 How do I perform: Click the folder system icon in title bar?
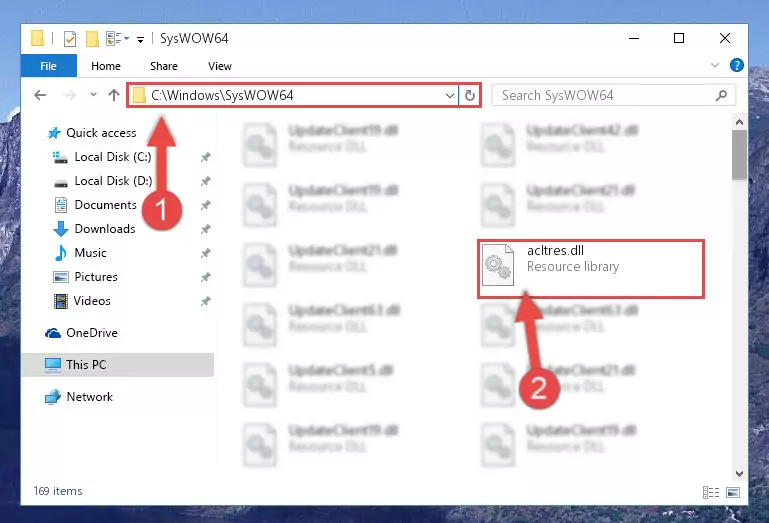[x=37, y=38]
